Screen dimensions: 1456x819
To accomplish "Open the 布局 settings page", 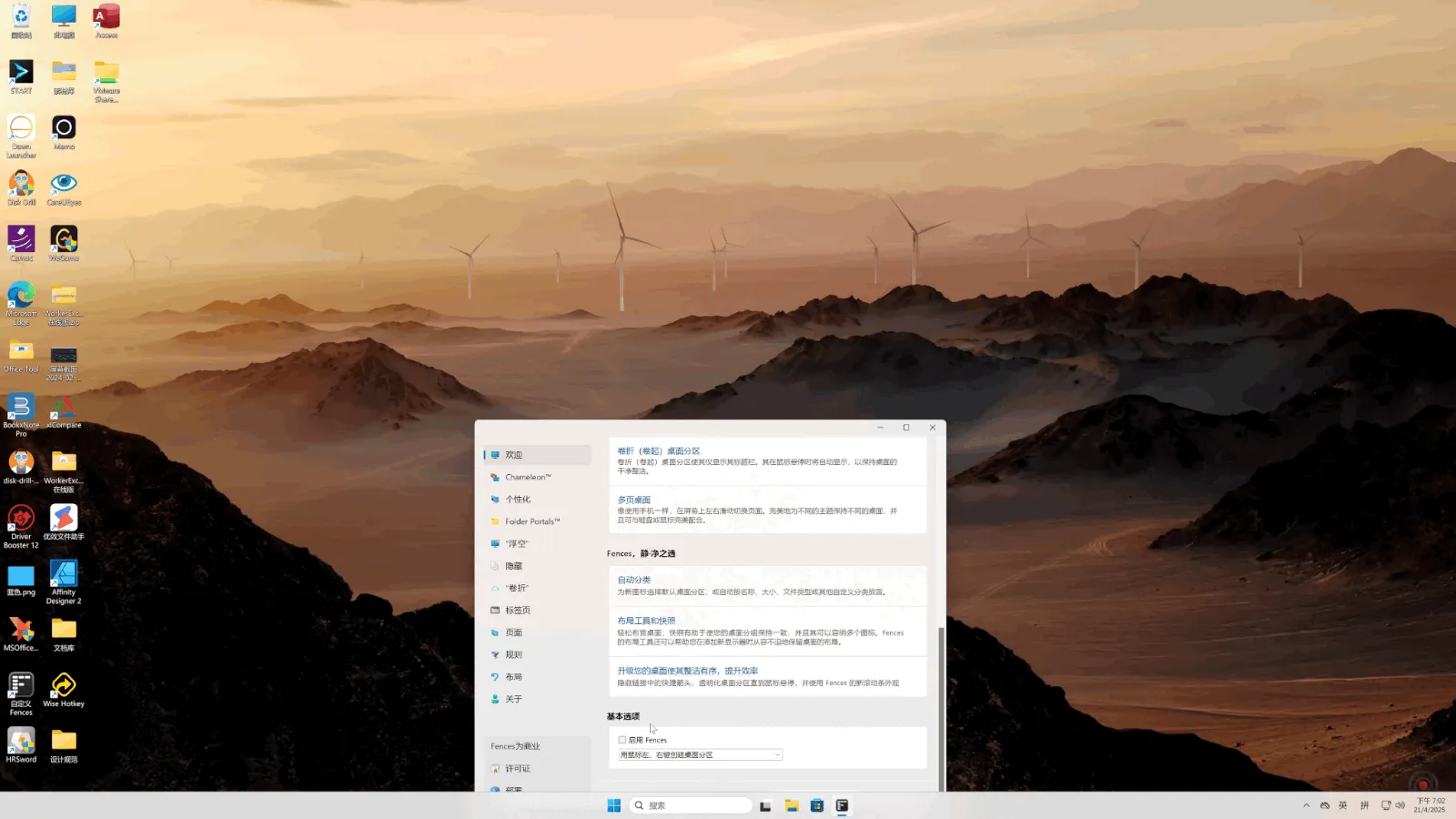I will [513, 677].
